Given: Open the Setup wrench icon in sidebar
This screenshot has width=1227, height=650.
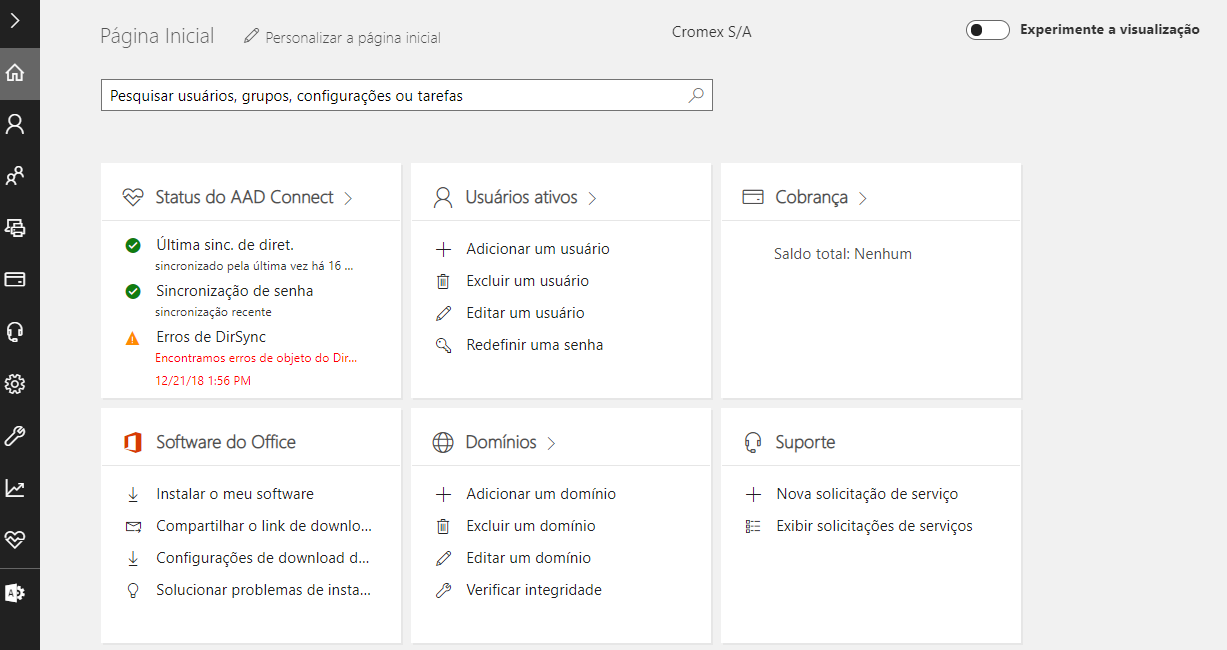Looking at the screenshot, I should (15, 436).
